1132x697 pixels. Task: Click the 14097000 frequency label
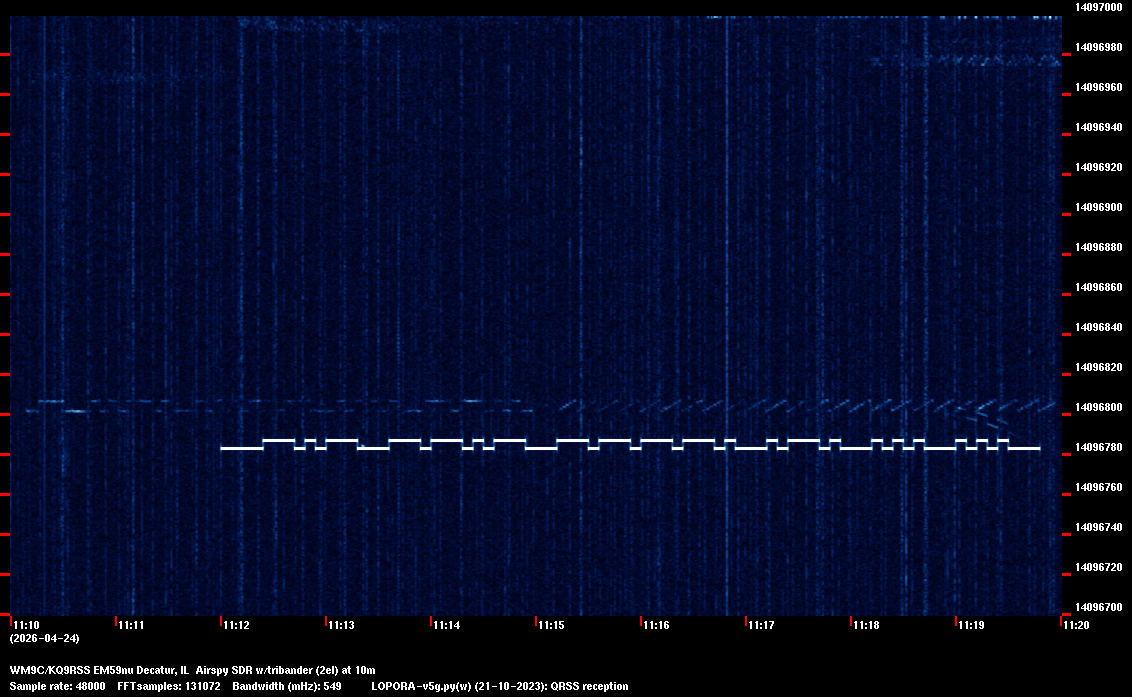coord(1097,7)
